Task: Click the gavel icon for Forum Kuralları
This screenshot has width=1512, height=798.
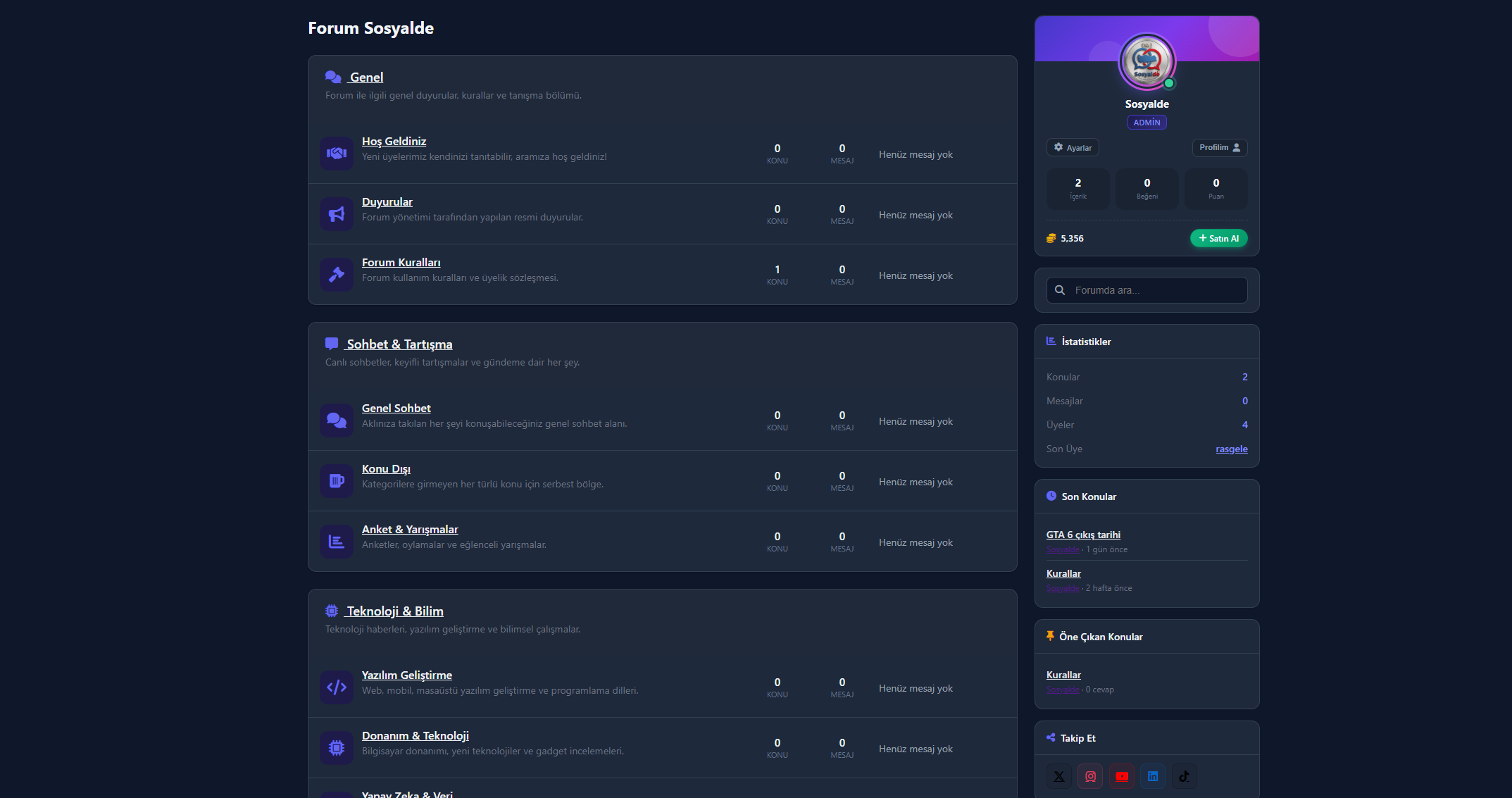Action: tap(337, 274)
